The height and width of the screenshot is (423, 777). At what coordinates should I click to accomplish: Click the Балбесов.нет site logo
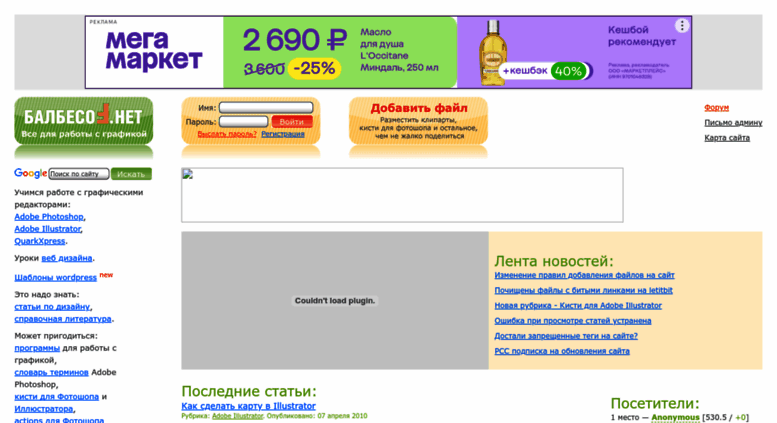84,121
